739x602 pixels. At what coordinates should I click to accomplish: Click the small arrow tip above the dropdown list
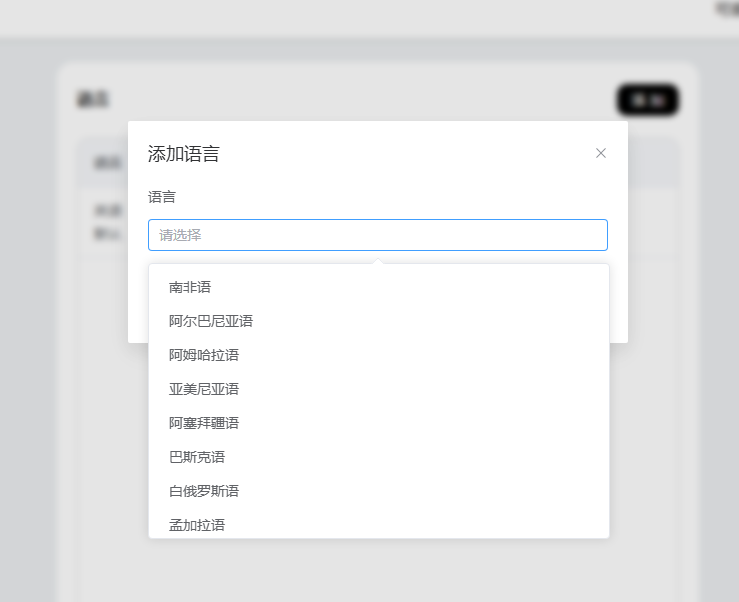coord(378,261)
